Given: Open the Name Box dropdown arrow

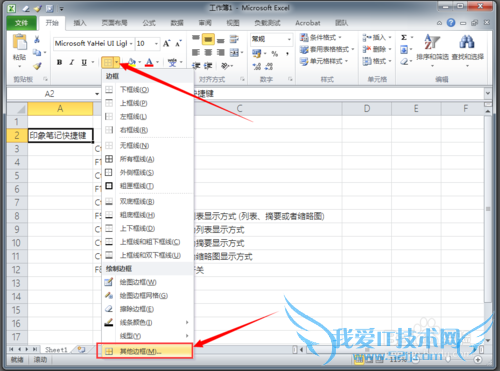Looking at the screenshot, I should pyautogui.click(x=97, y=94).
